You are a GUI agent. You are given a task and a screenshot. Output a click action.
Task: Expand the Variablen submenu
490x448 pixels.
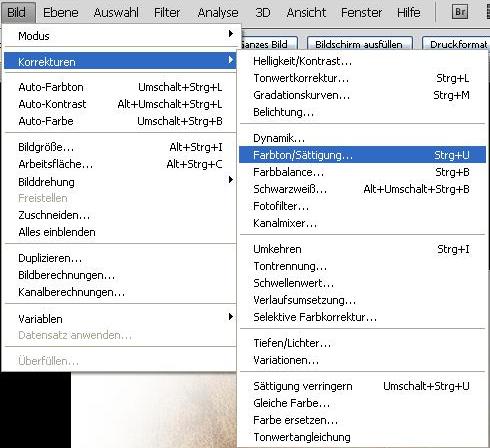pos(120,318)
